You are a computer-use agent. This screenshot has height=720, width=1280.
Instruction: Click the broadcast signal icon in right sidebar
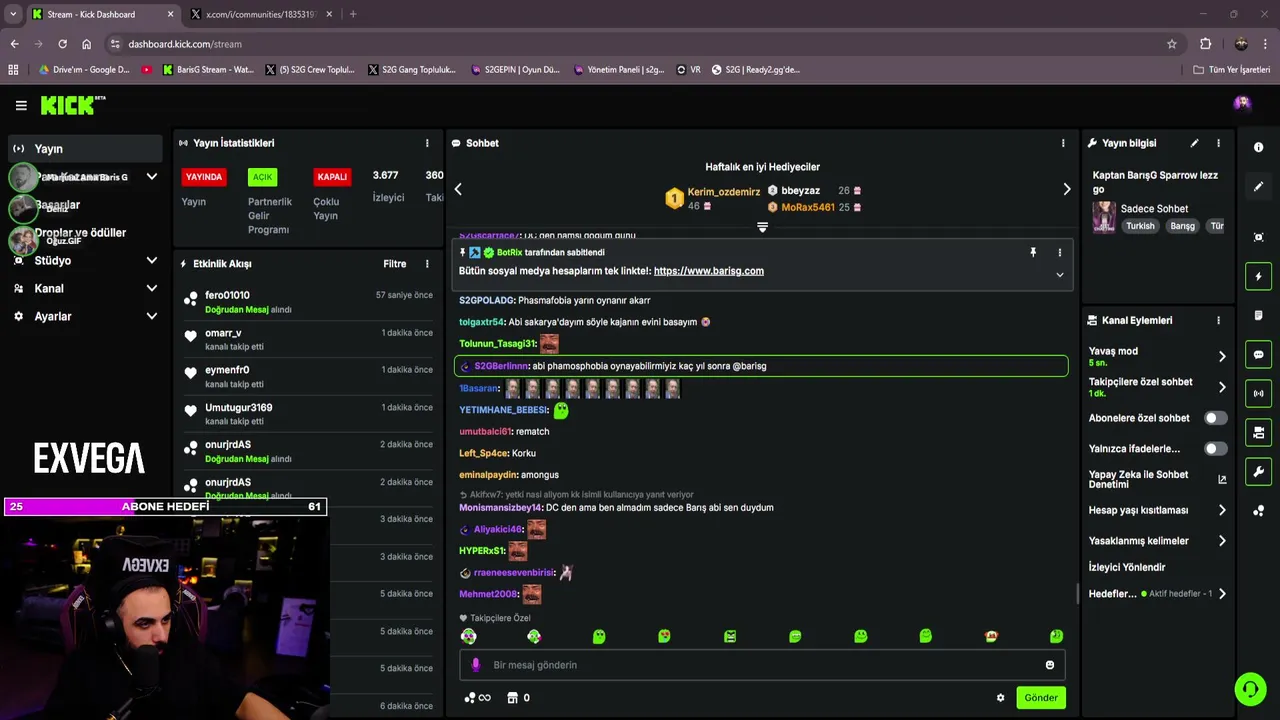1258,393
